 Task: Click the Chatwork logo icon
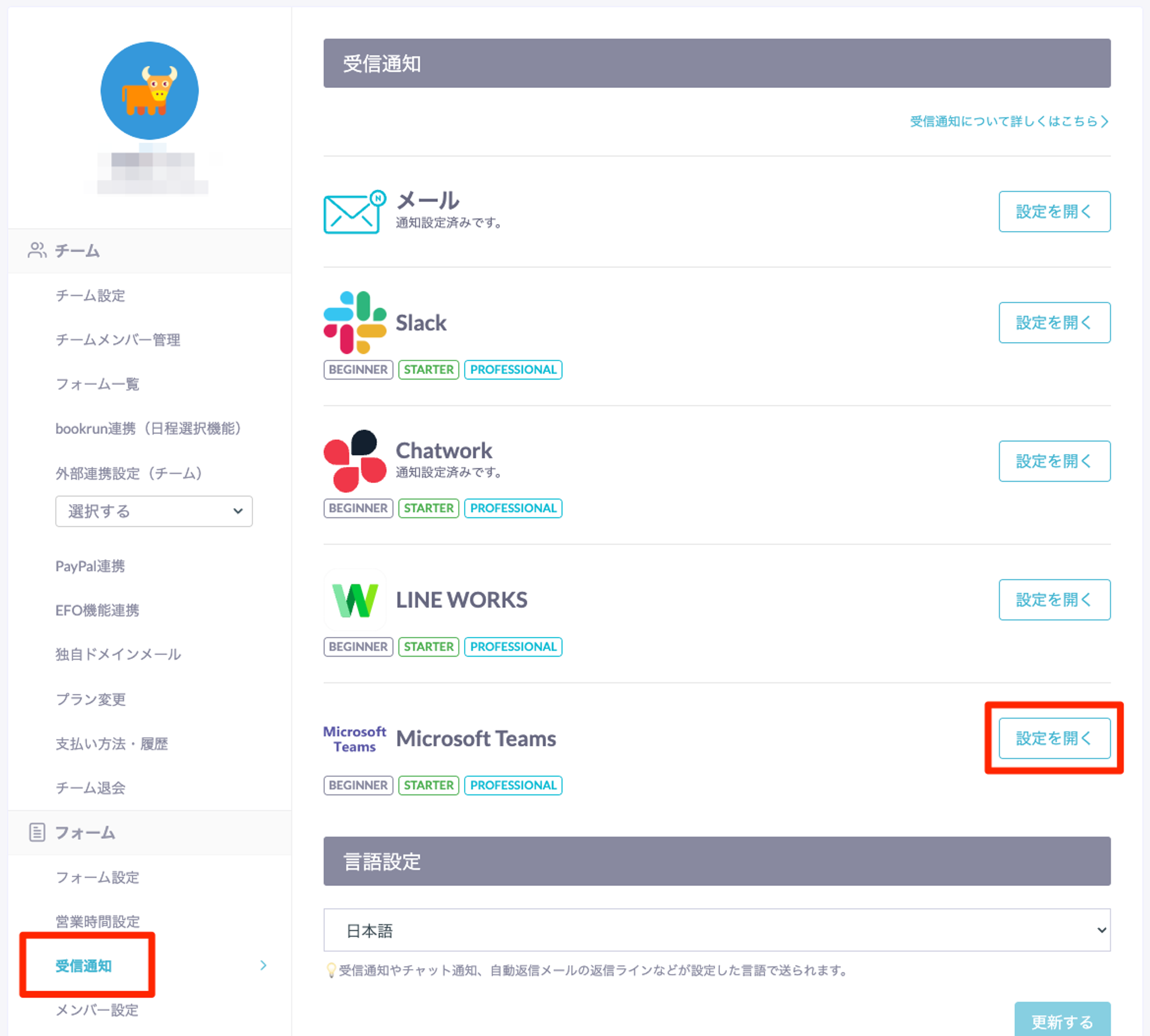pyautogui.click(x=355, y=461)
